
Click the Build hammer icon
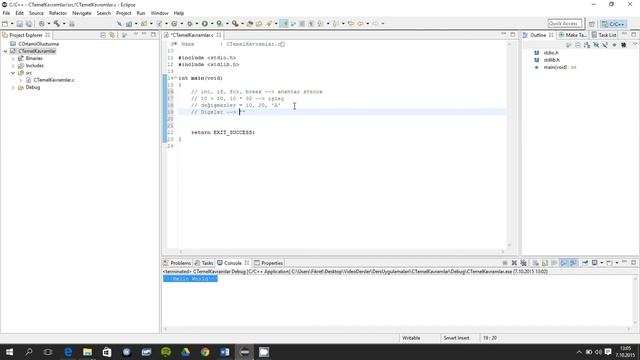click(57, 24)
